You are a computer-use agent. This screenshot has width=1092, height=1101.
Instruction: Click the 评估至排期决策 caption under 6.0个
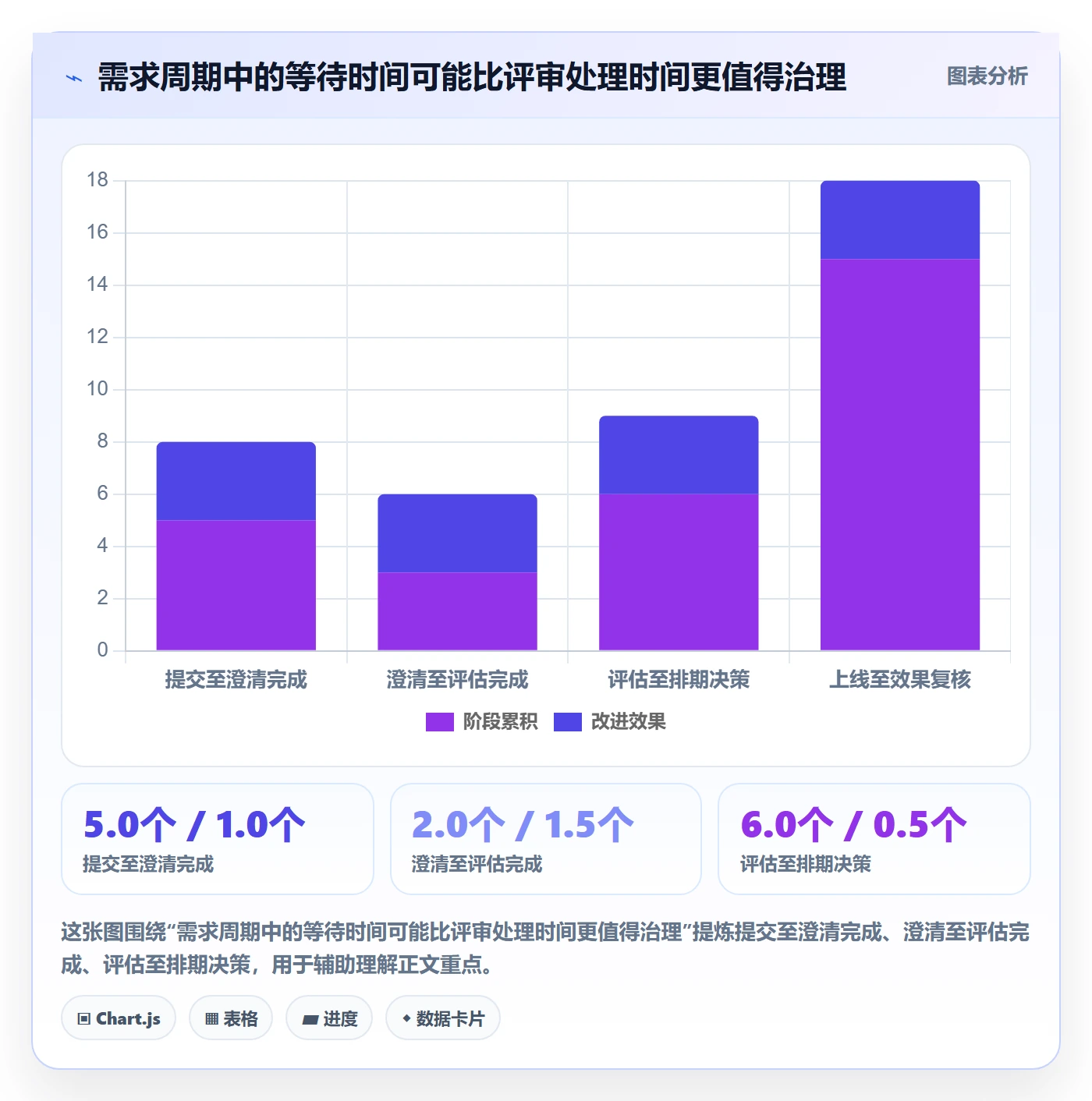pyautogui.click(x=806, y=864)
